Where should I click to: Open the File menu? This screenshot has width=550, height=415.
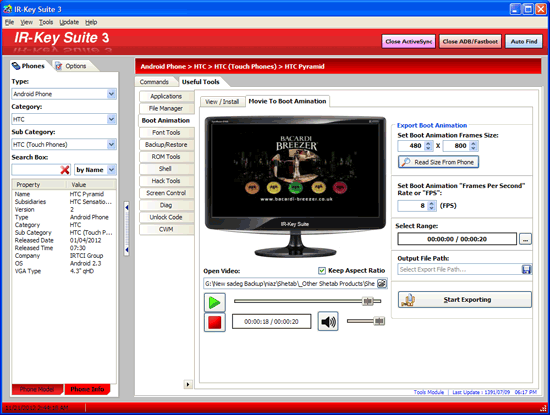tap(9, 22)
